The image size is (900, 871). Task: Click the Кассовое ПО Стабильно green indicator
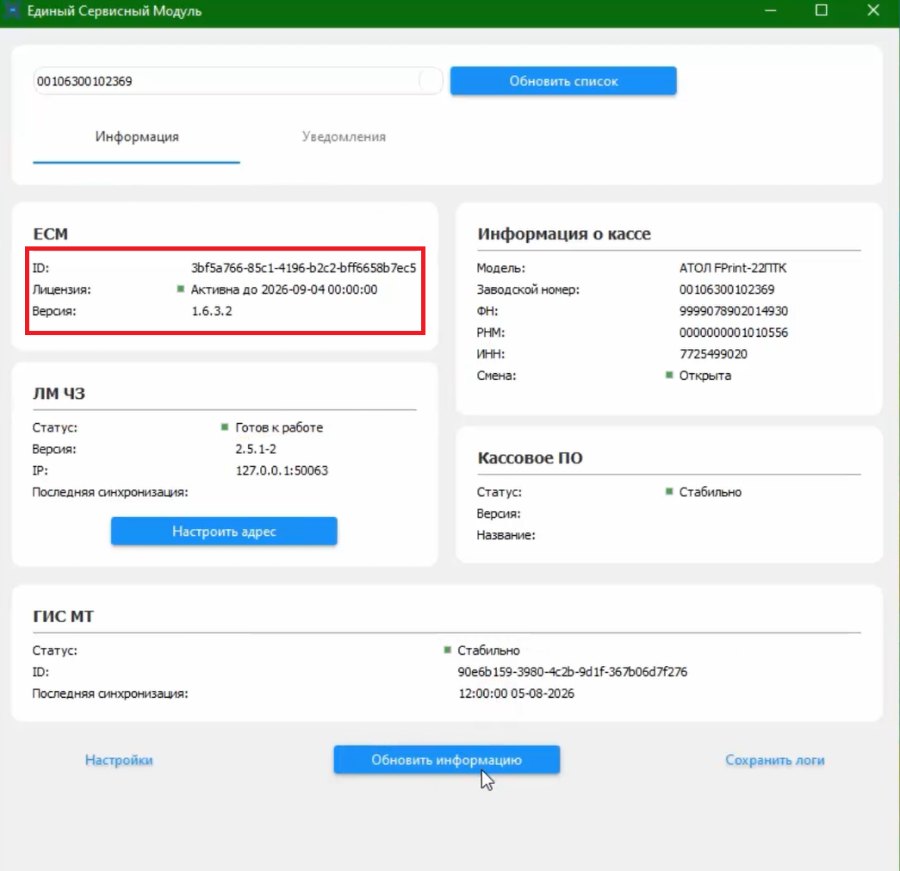pos(669,491)
